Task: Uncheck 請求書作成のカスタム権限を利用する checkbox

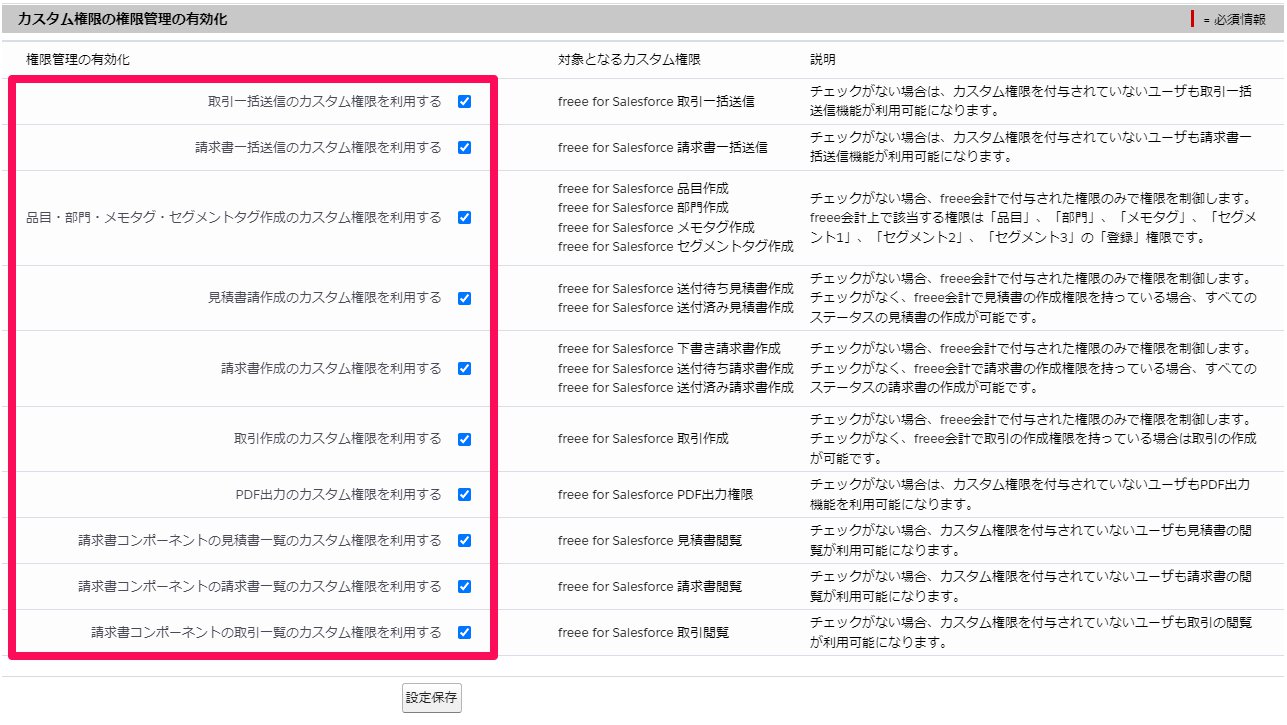Action: (464, 368)
